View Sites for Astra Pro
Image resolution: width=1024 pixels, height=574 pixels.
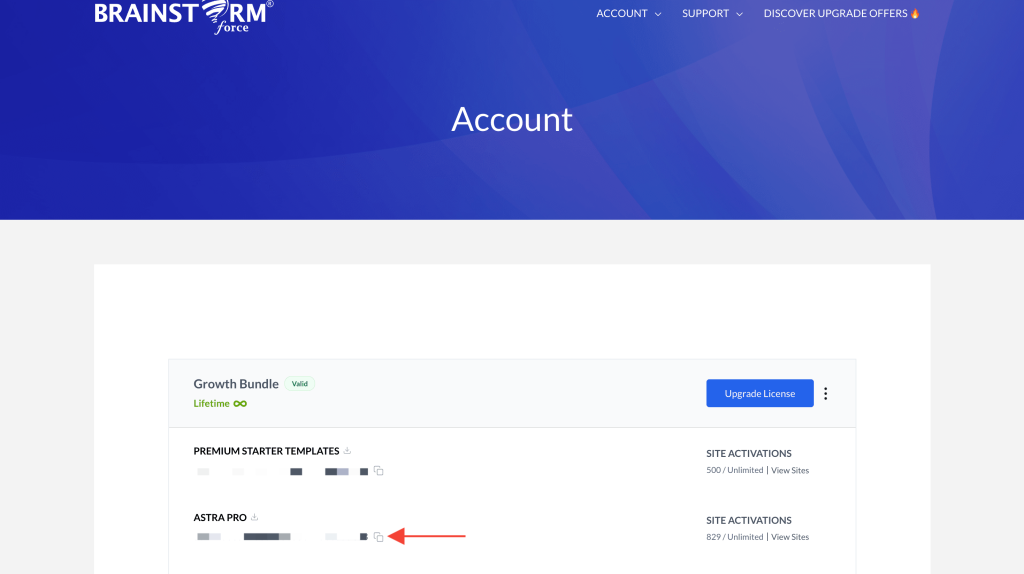tap(790, 537)
